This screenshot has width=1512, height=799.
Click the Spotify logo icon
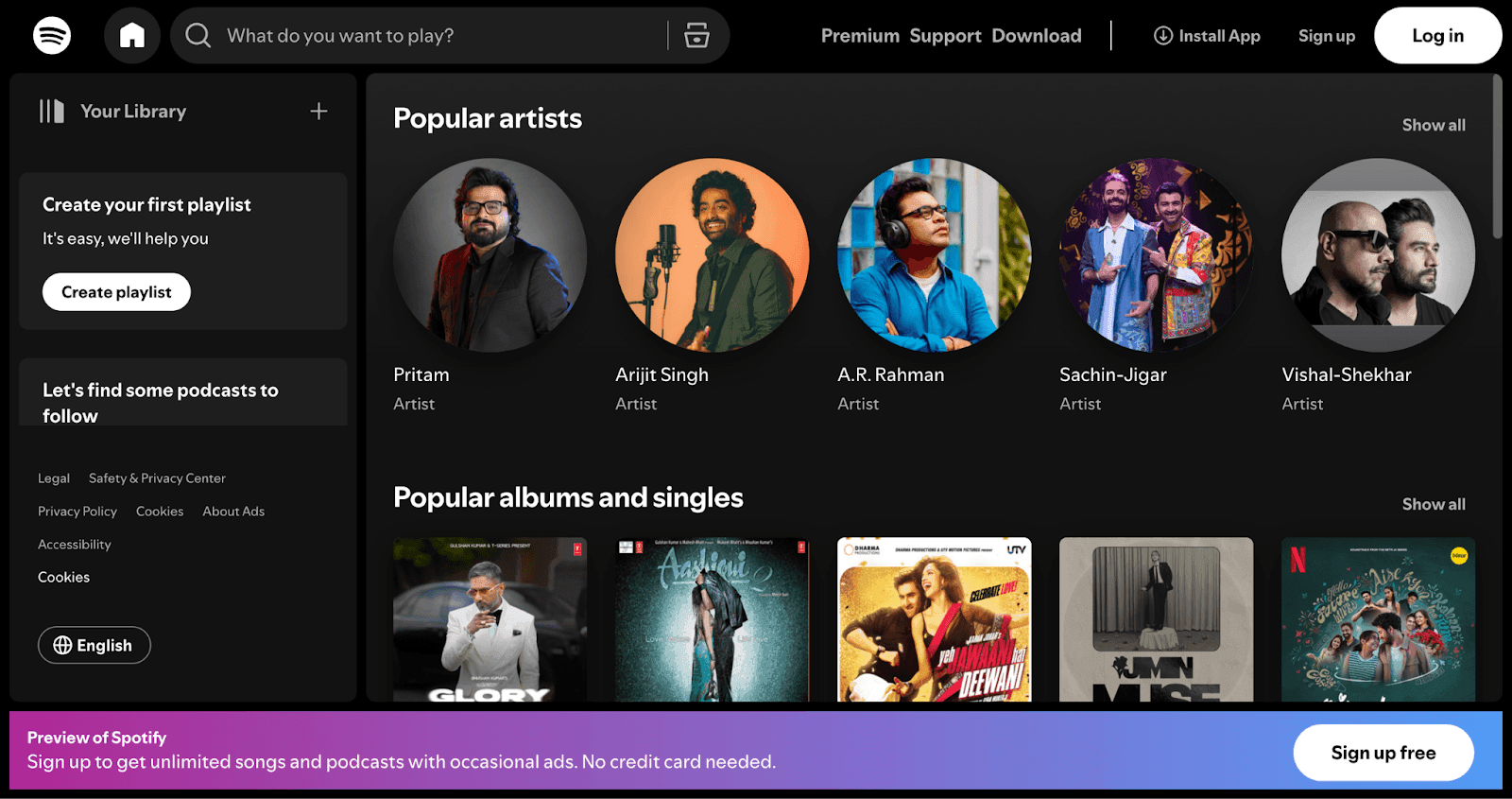pos(52,36)
